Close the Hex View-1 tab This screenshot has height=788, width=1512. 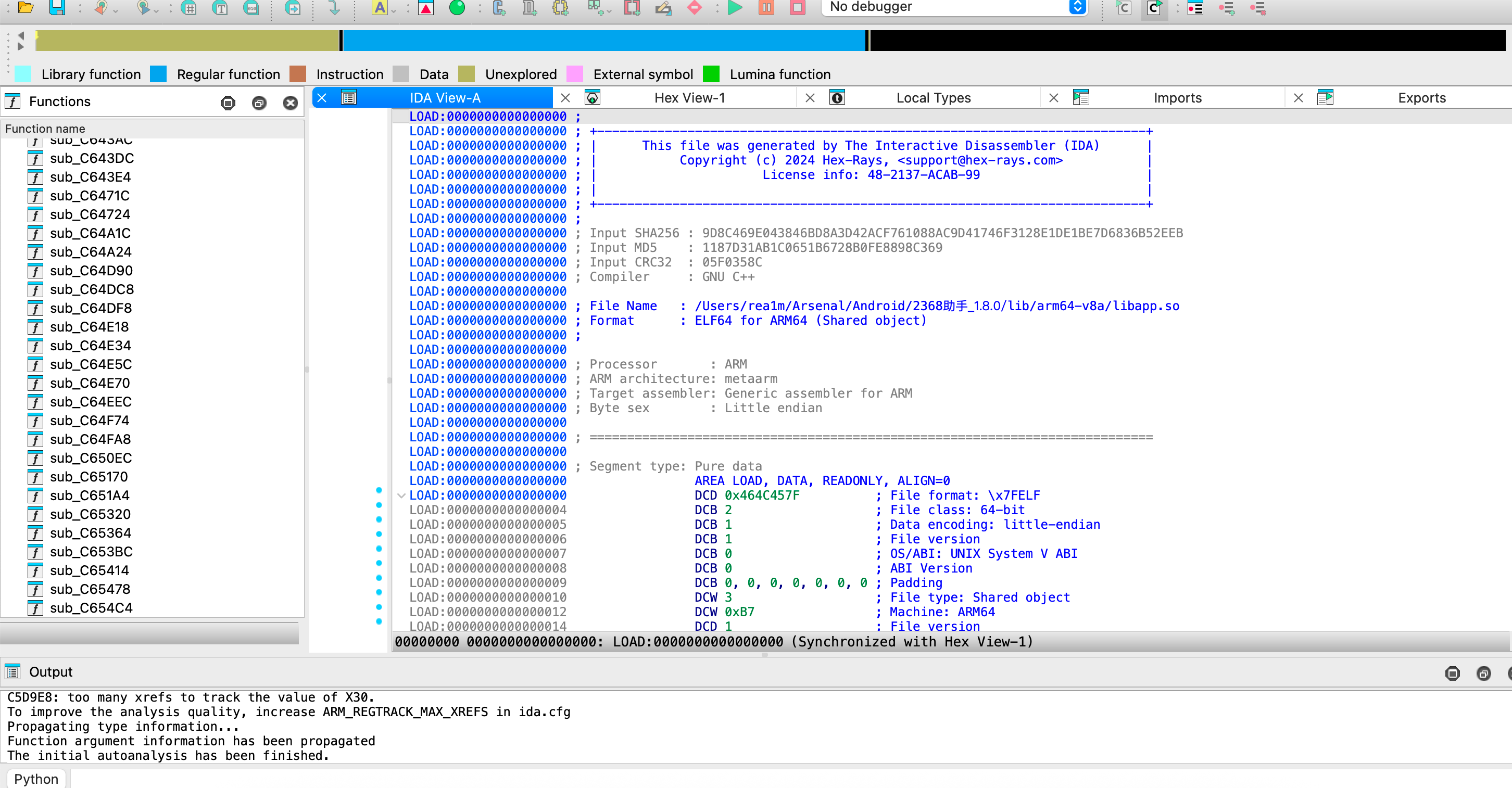(x=565, y=98)
